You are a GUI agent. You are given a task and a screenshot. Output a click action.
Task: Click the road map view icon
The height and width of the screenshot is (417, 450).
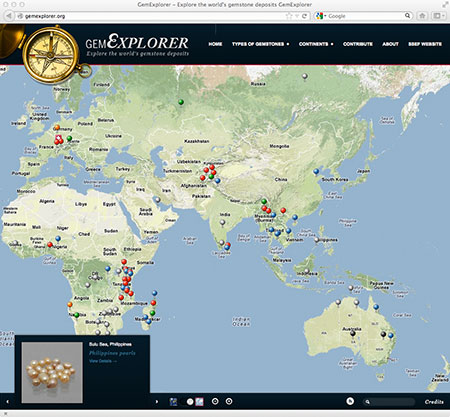click(x=199, y=402)
